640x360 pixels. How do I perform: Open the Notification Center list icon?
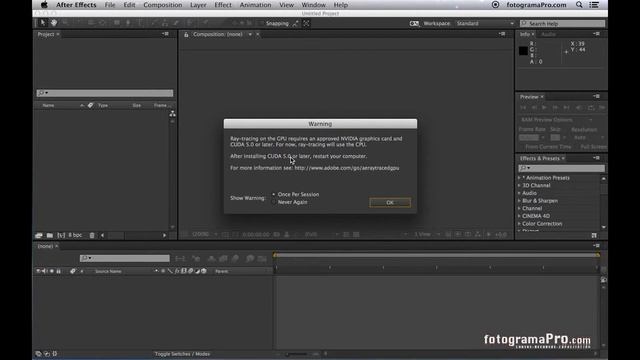[x=594, y=5]
